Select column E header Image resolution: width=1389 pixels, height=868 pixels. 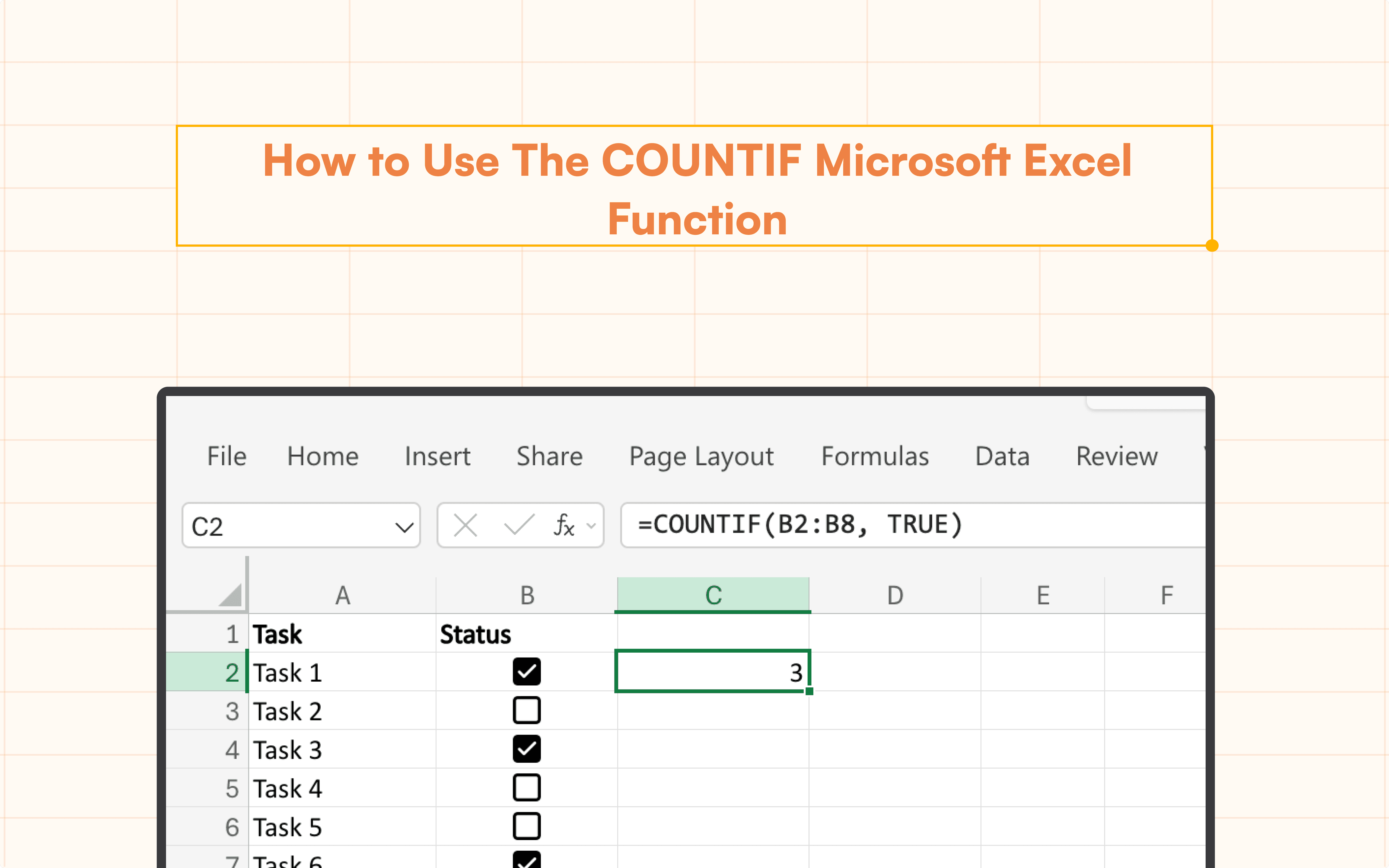tap(1042, 595)
